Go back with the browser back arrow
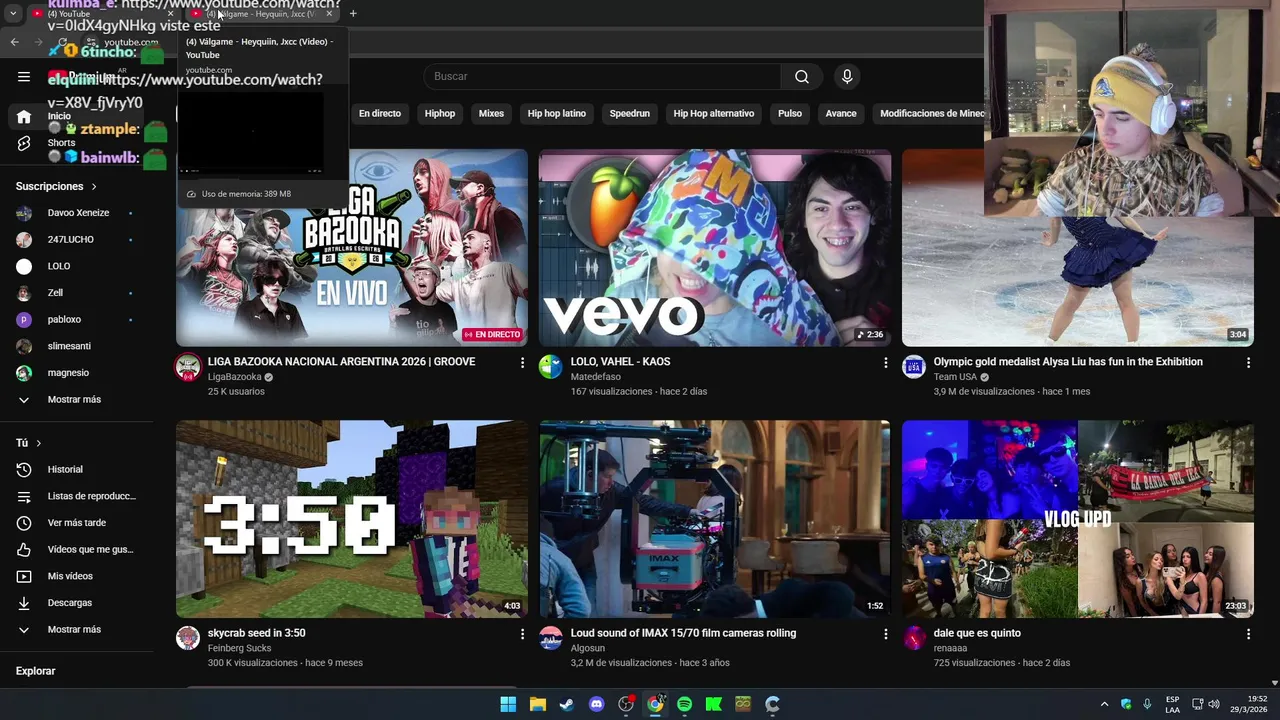Screen dimensions: 1280x720 tap(15, 42)
